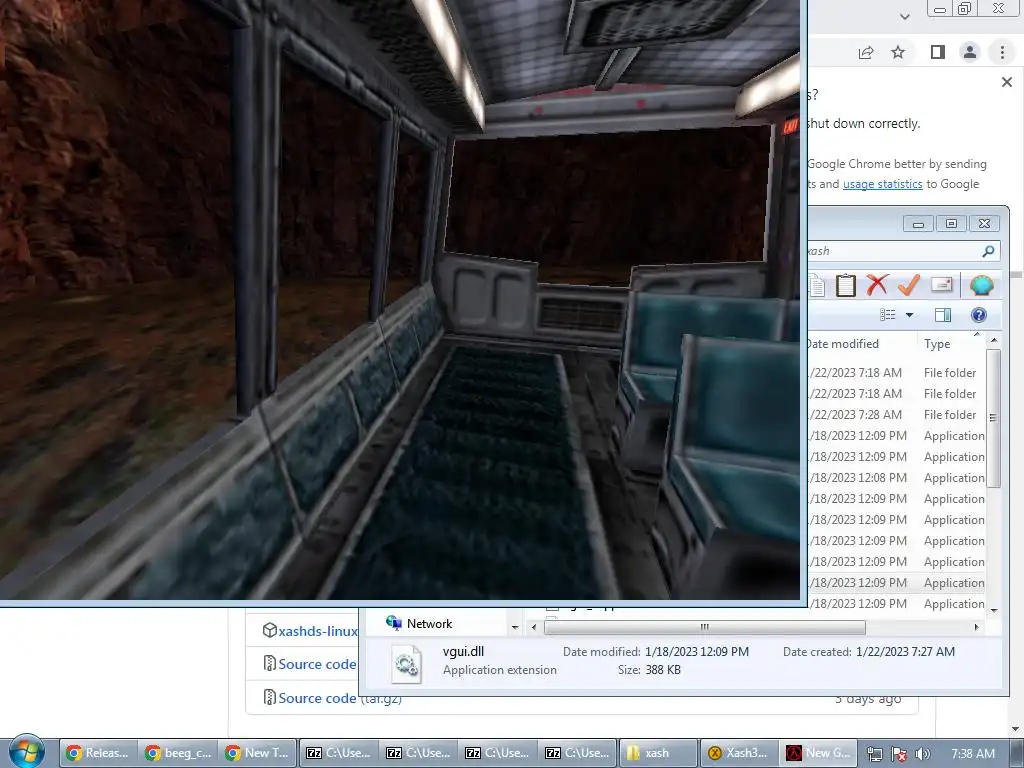
Task: Click the mail card toolbar icon
Action: point(941,285)
